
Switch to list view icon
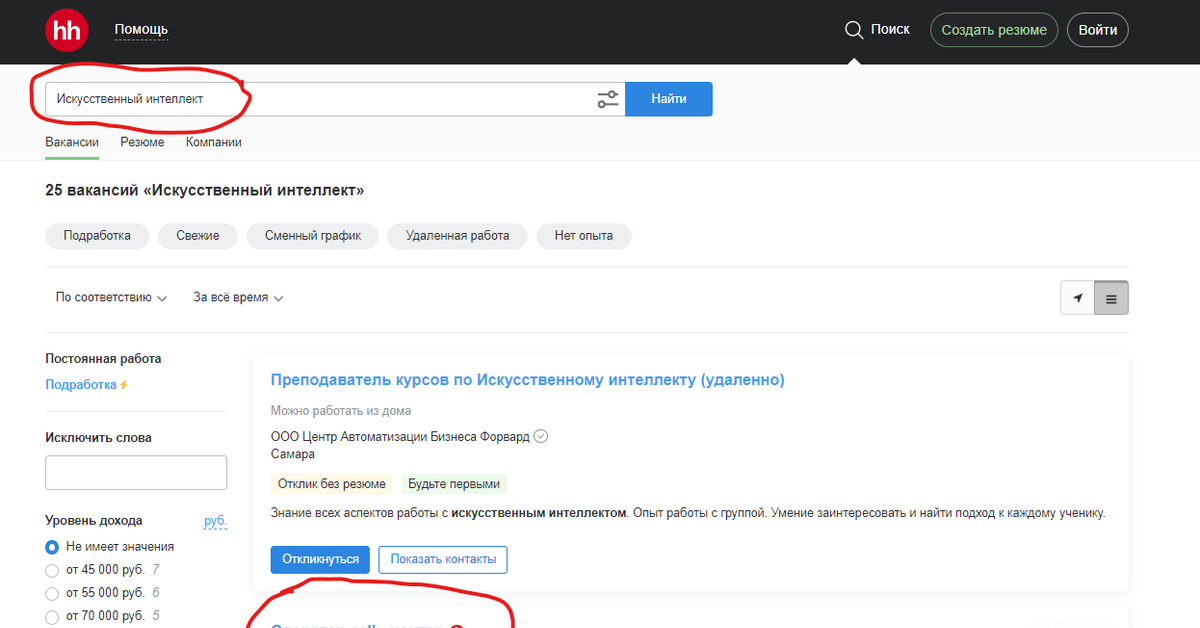coord(1111,298)
